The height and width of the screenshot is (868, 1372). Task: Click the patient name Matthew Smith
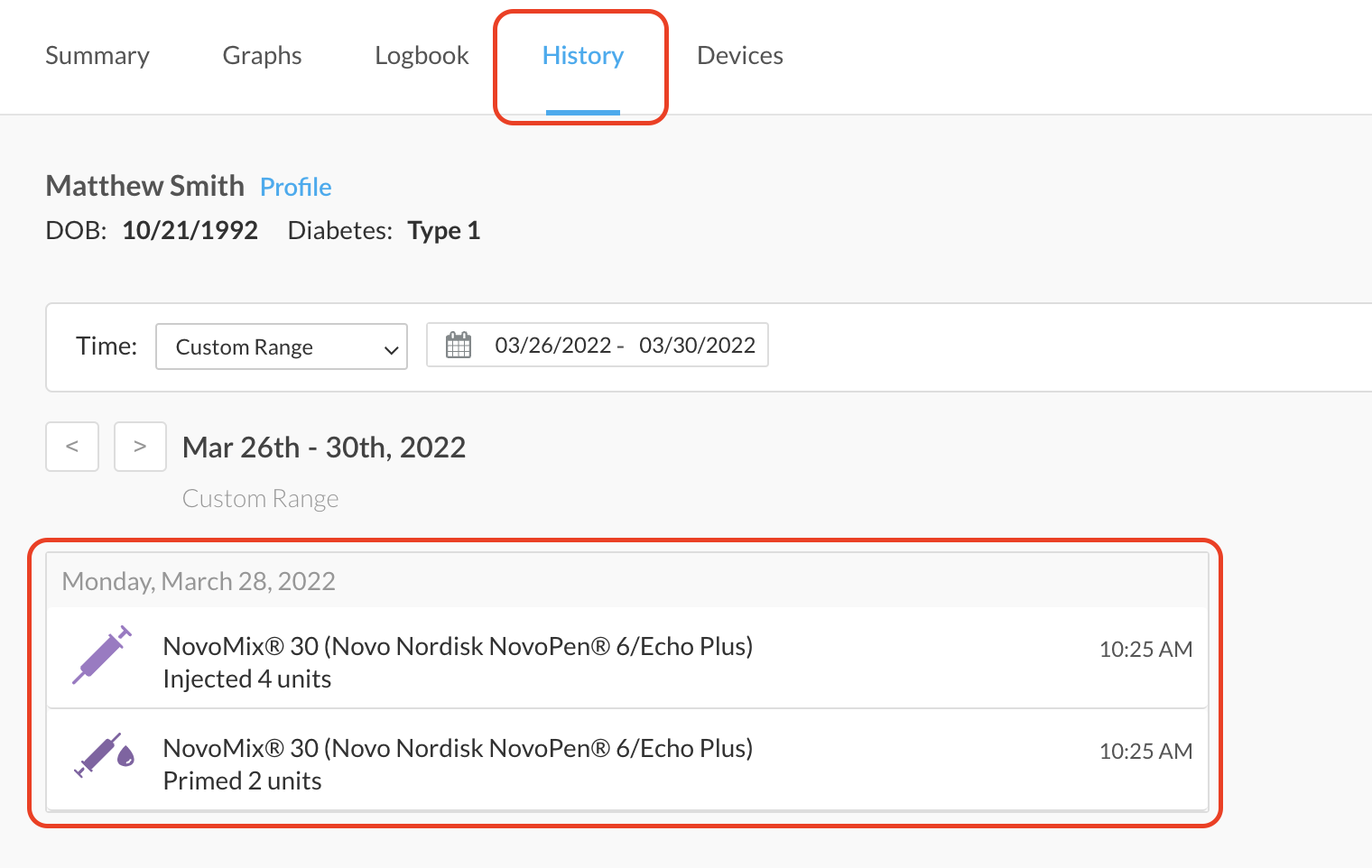pos(145,186)
